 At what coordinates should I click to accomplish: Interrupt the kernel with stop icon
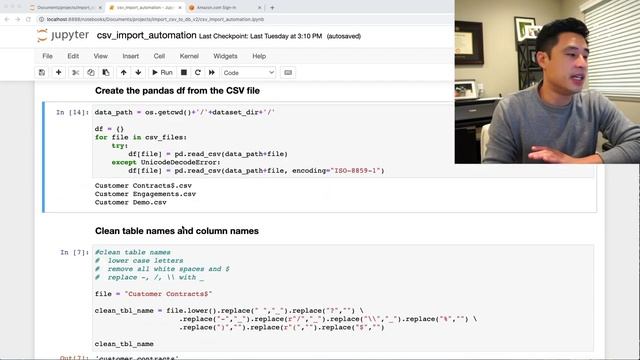184,73
